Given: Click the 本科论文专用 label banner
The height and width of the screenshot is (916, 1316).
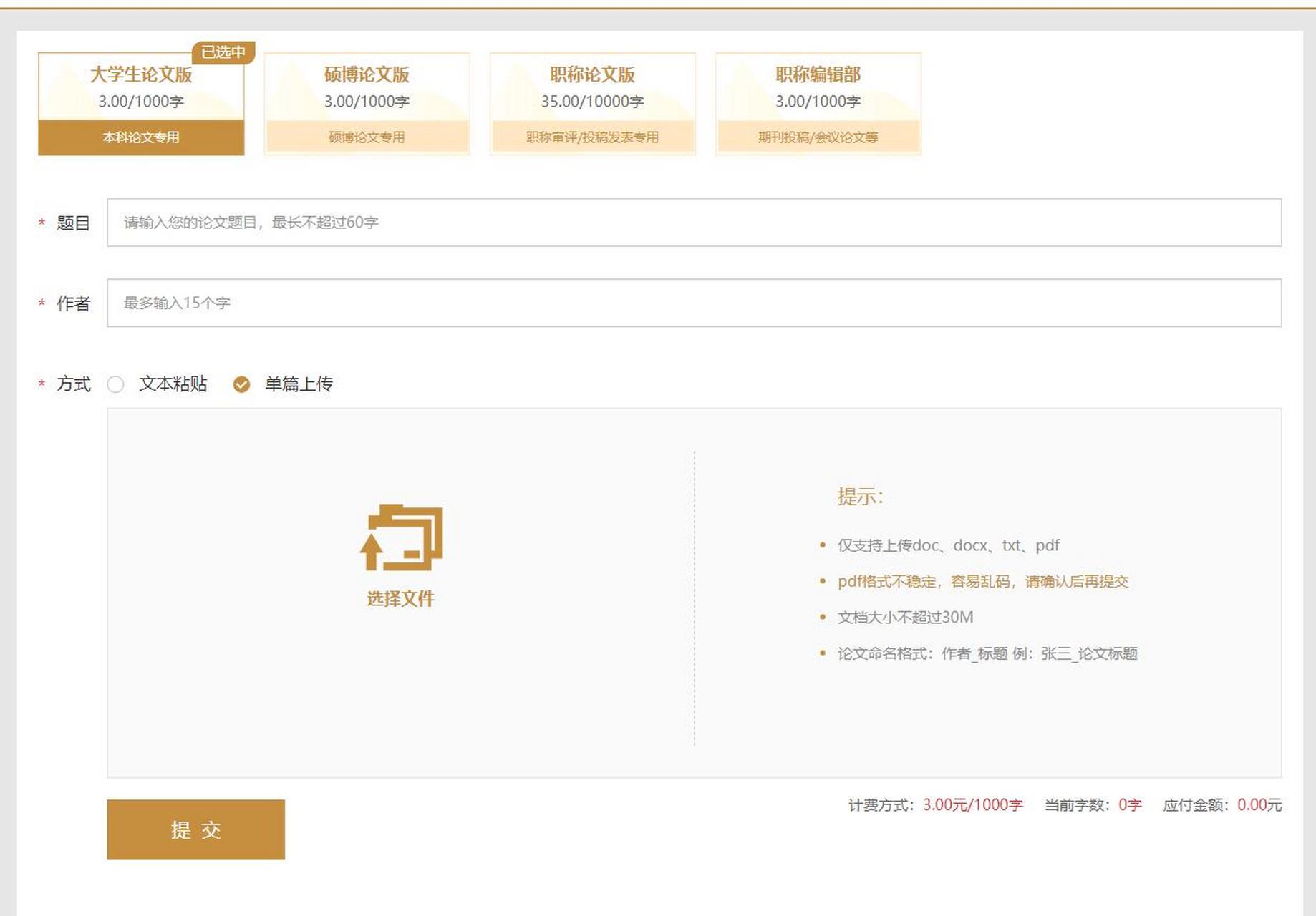Looking at the screenshot, I should coord(140,137).
